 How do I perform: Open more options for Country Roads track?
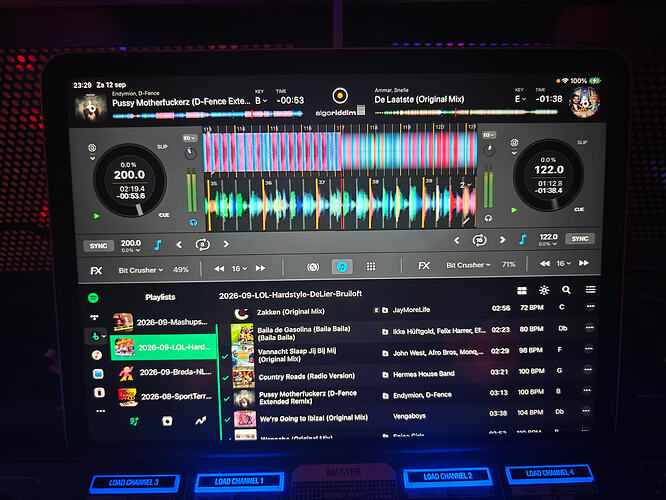(587, 369)
